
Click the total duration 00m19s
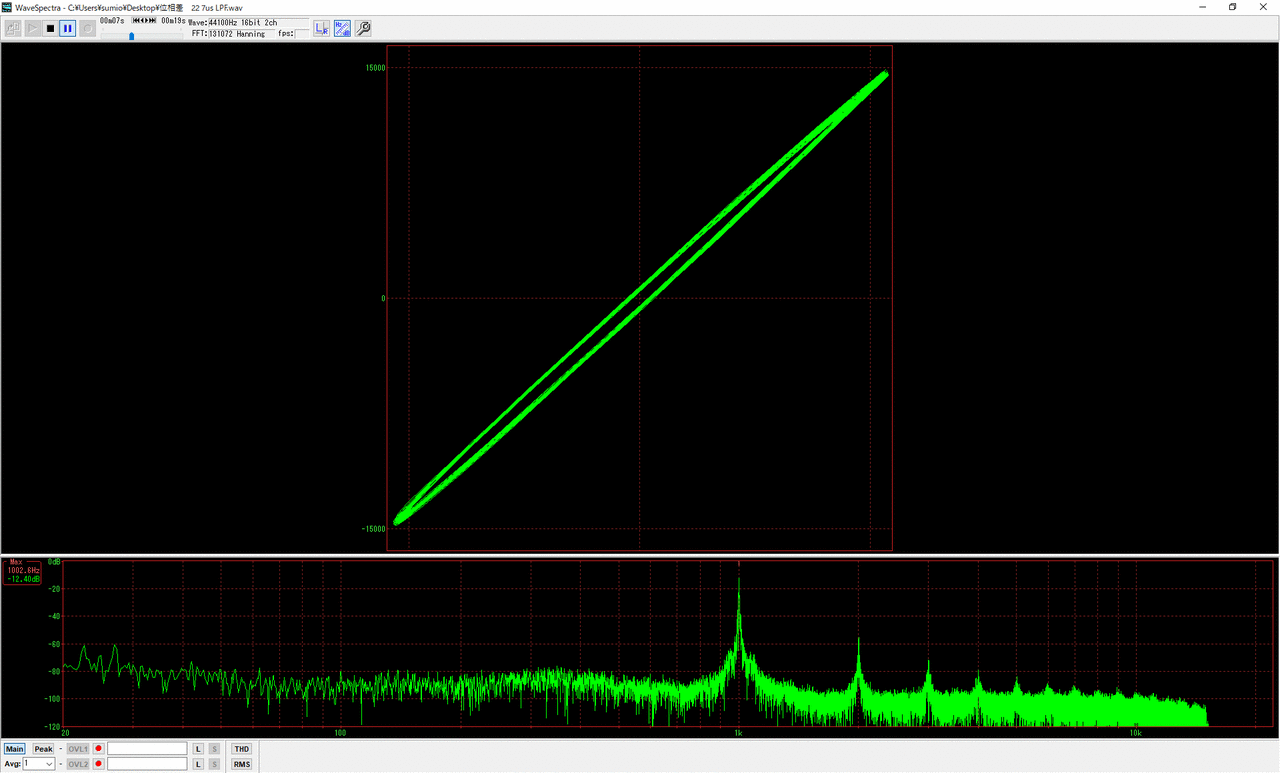point(173,21)
